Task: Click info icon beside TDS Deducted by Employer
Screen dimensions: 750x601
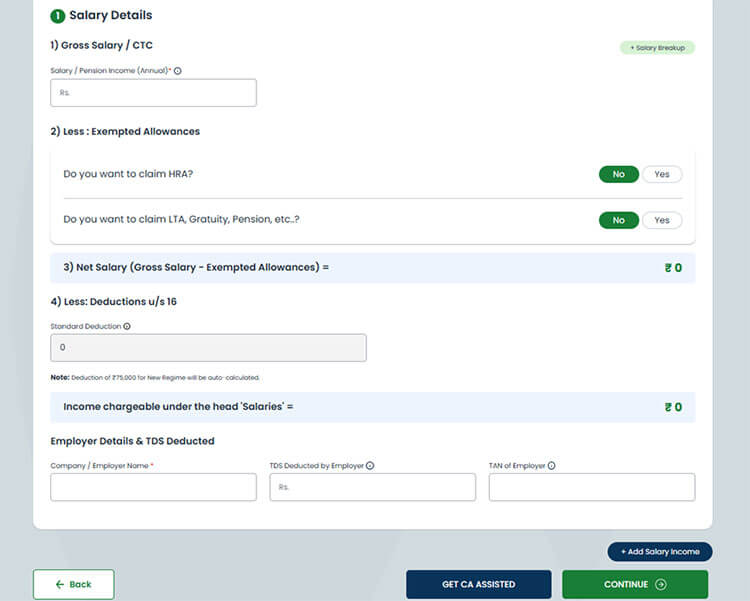Action: pos(370,466)
